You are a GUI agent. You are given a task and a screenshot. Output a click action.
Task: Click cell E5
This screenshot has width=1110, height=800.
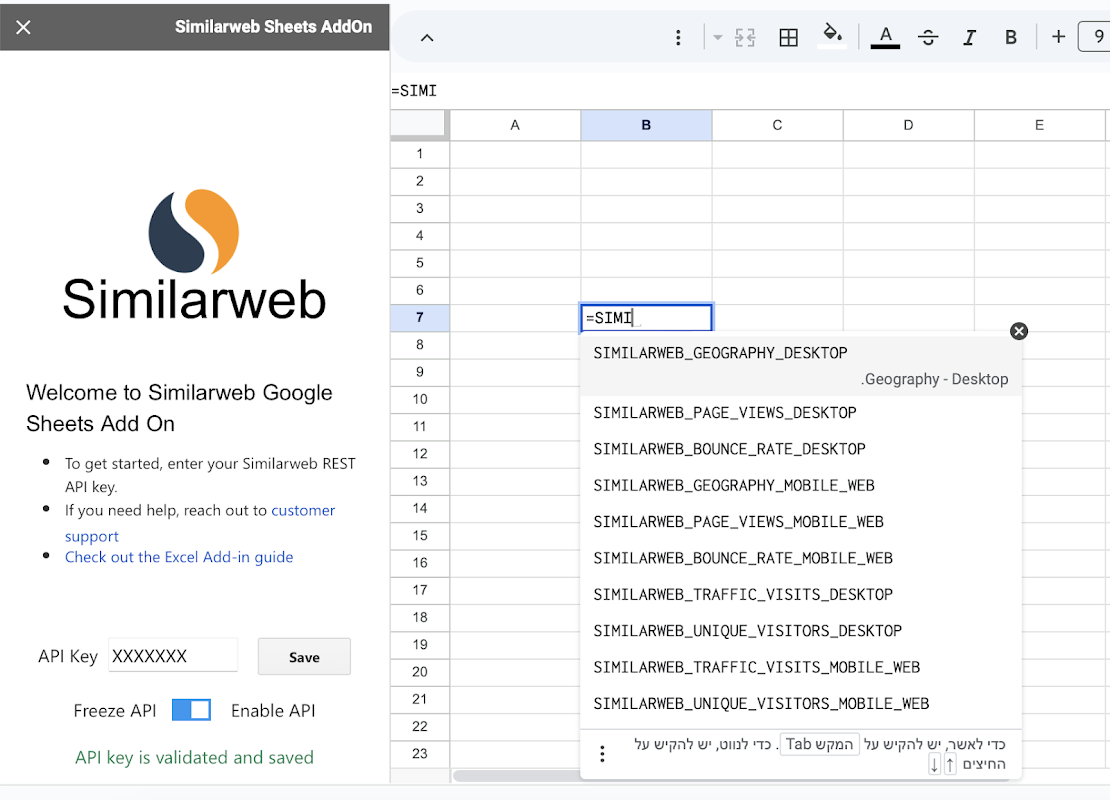pos(1039,263)
